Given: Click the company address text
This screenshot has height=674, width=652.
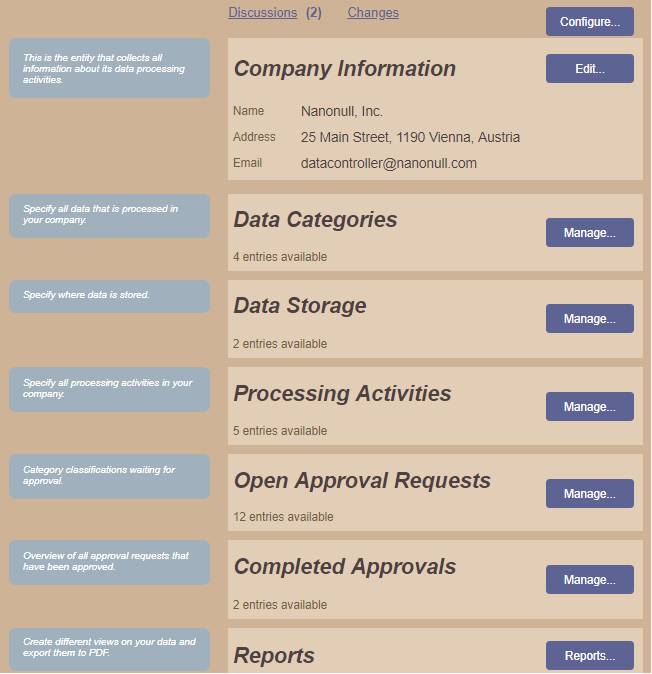Looking at the screenshot, I should click(x=410, y=137).
